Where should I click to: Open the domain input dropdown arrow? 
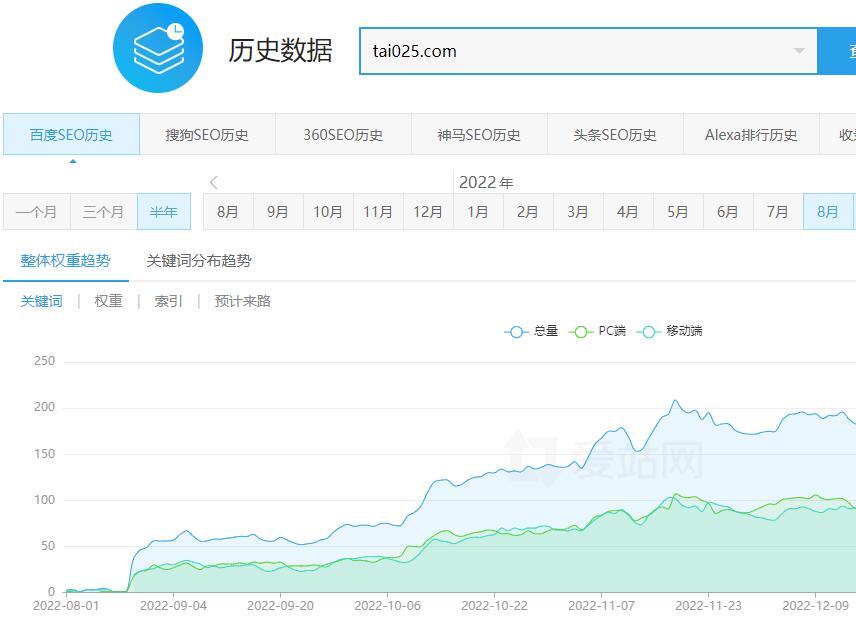799,51
